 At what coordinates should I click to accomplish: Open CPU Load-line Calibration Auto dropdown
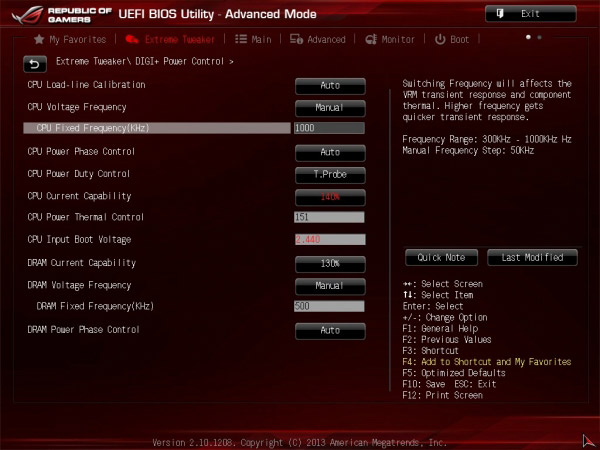[330, 86]
